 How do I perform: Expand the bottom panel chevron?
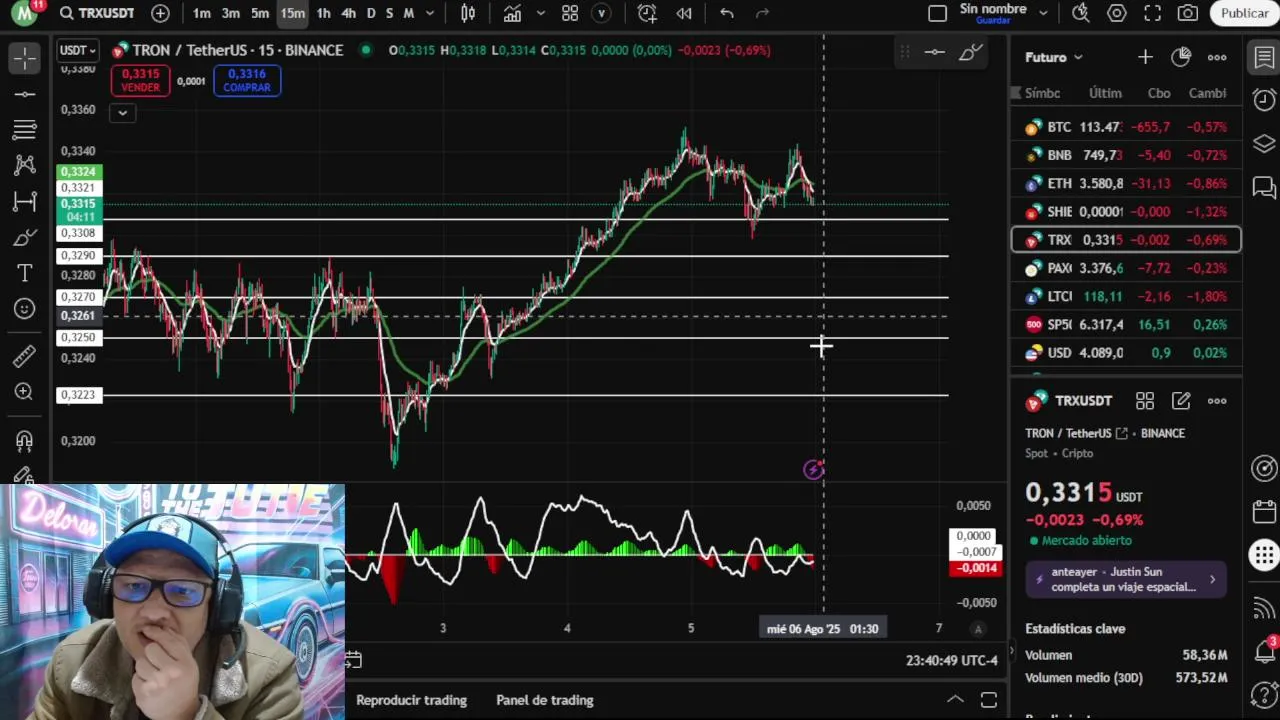(x=955, y=700)
